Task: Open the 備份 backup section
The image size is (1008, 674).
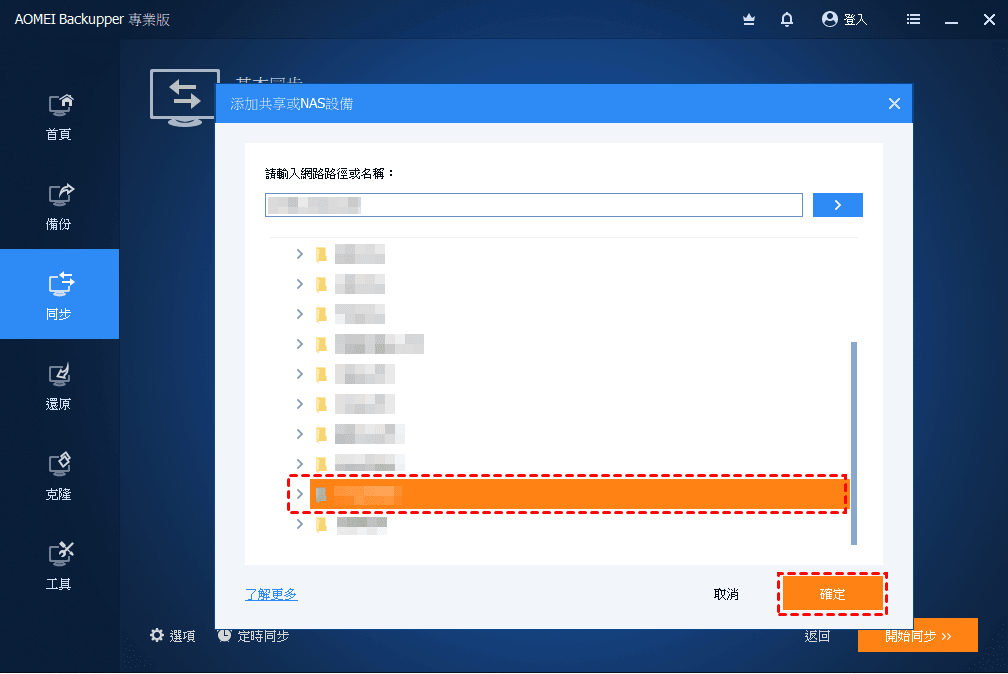Action: (x=59, y=207)
